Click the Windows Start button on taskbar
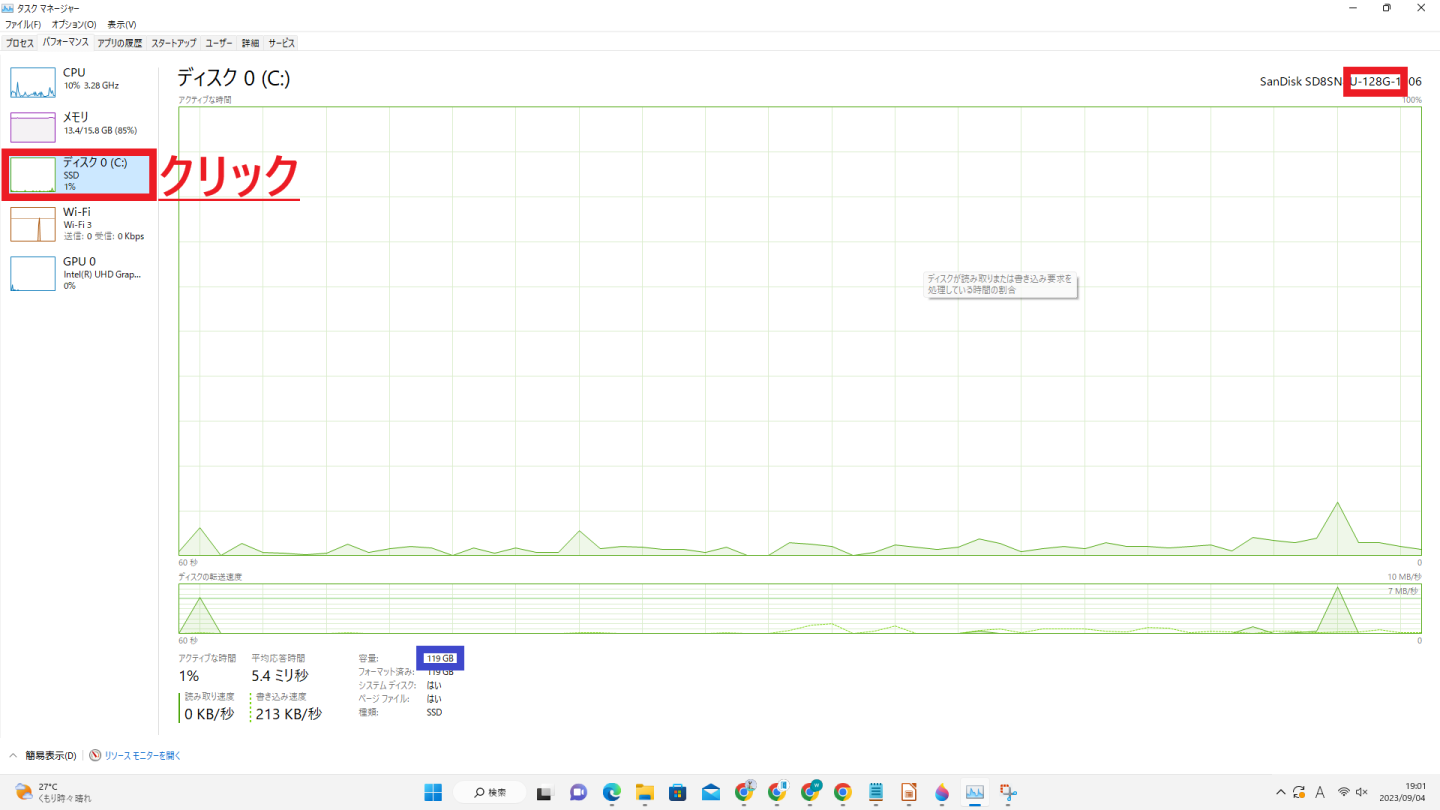This screenshot has height=810, width=1440. coord(433,793)
